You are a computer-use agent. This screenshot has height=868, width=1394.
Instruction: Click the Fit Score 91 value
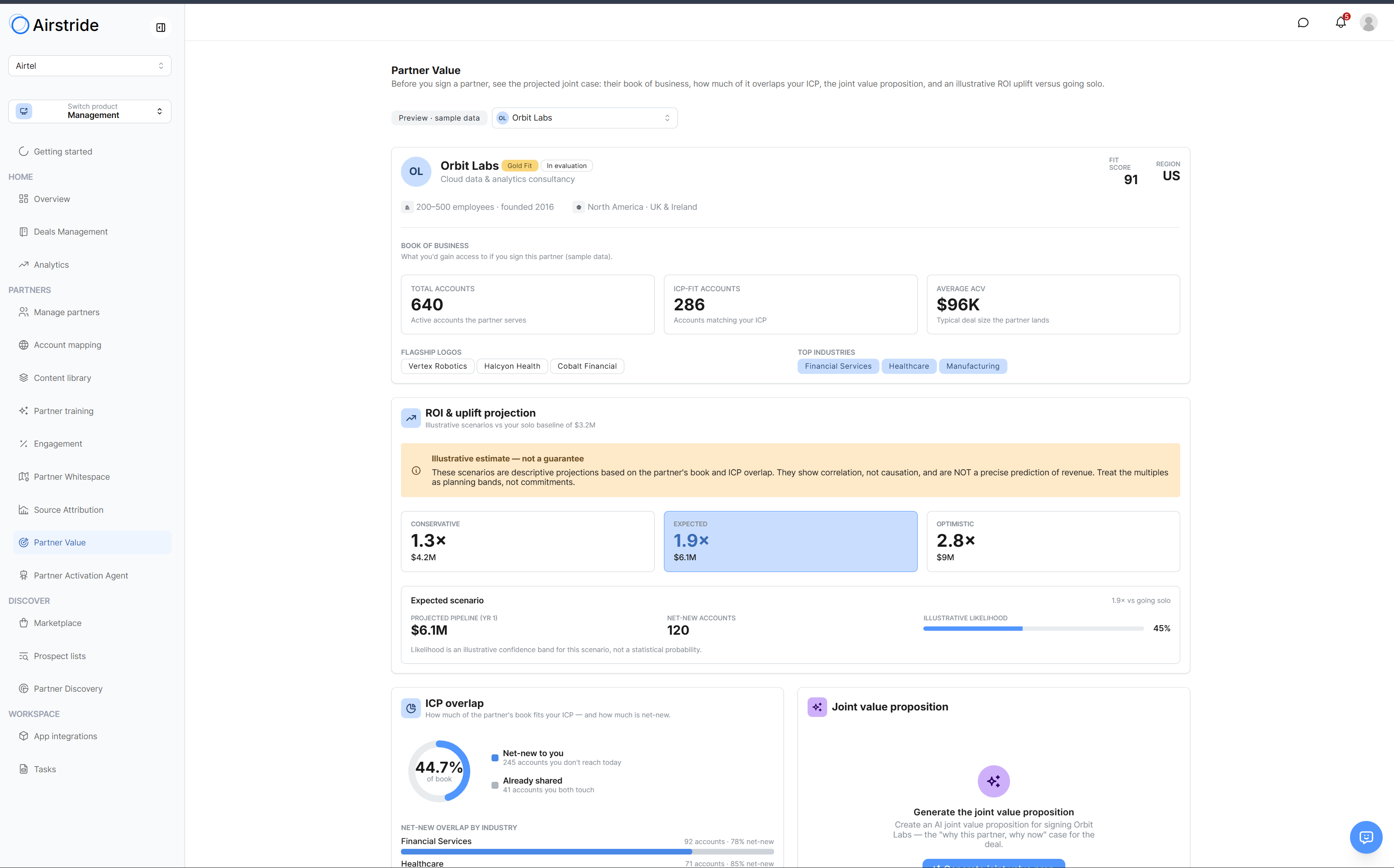(x=1131, y=180)
